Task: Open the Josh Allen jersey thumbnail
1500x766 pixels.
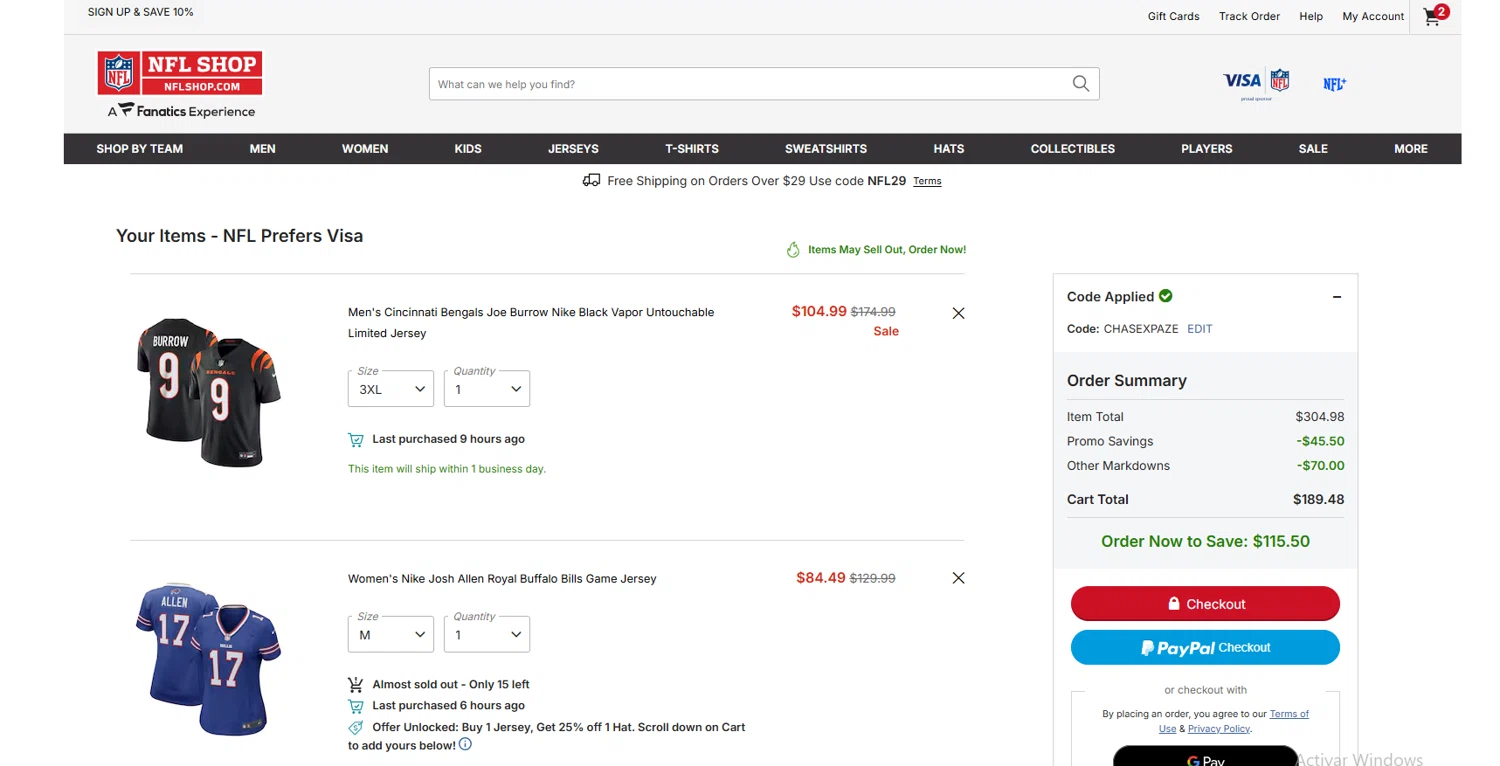Action: pyautogui.click(x=208, y=659)
